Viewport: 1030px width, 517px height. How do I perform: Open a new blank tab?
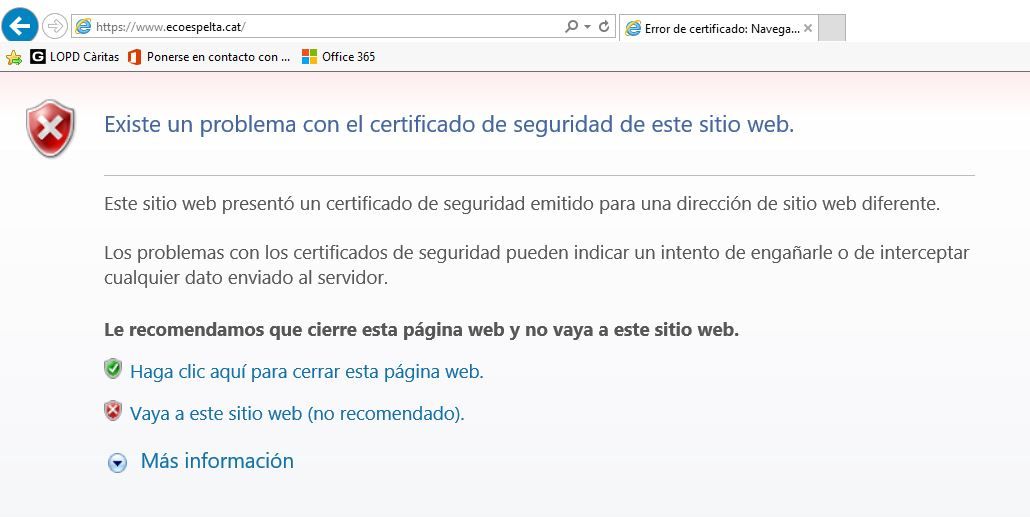pyautogui.click(x=832, y=28)
